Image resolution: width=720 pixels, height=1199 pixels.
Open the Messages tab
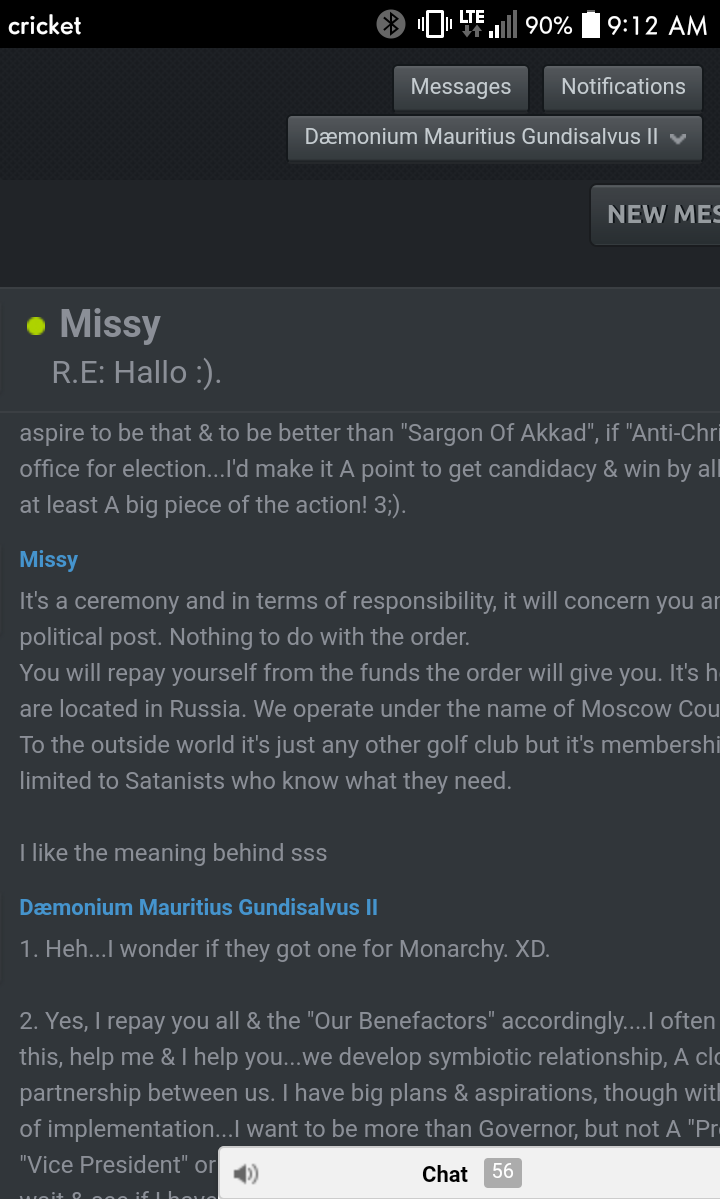coord(461,87)
